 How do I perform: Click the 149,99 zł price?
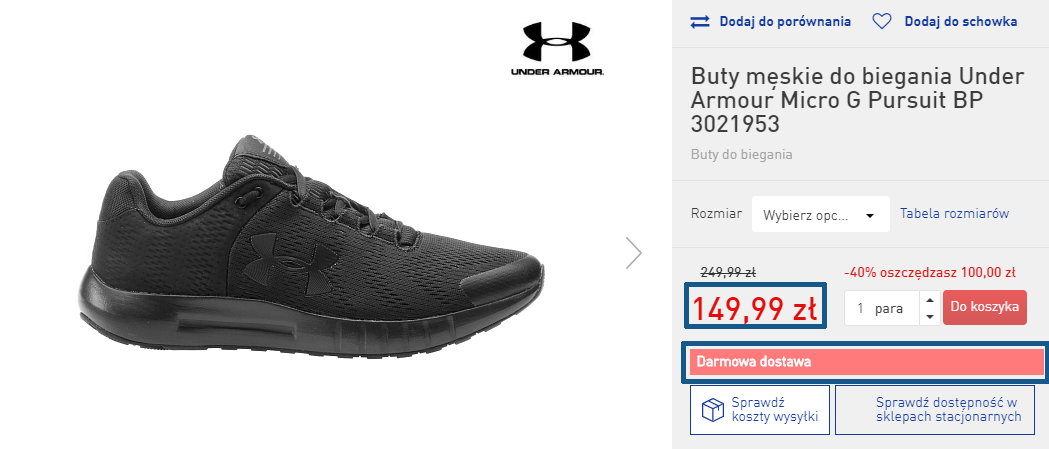tap(755, 308)
